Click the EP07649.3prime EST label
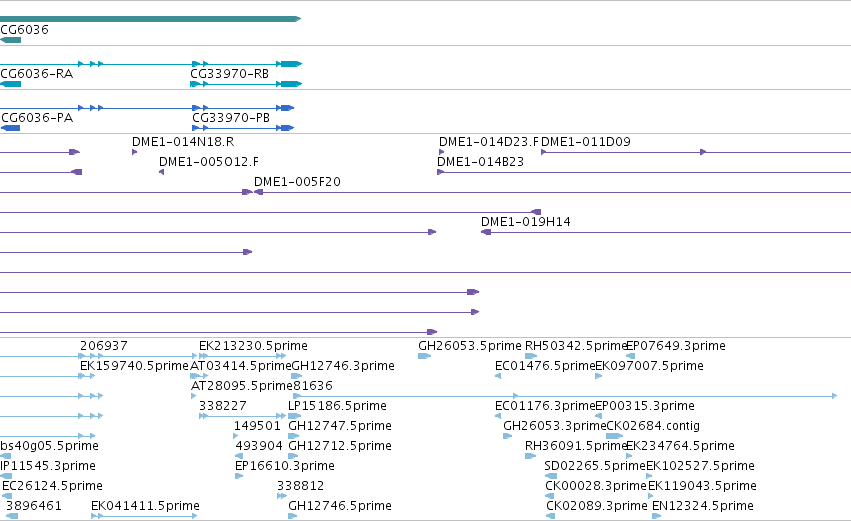This screenshot has width=851, height=521. pos(676,346)
